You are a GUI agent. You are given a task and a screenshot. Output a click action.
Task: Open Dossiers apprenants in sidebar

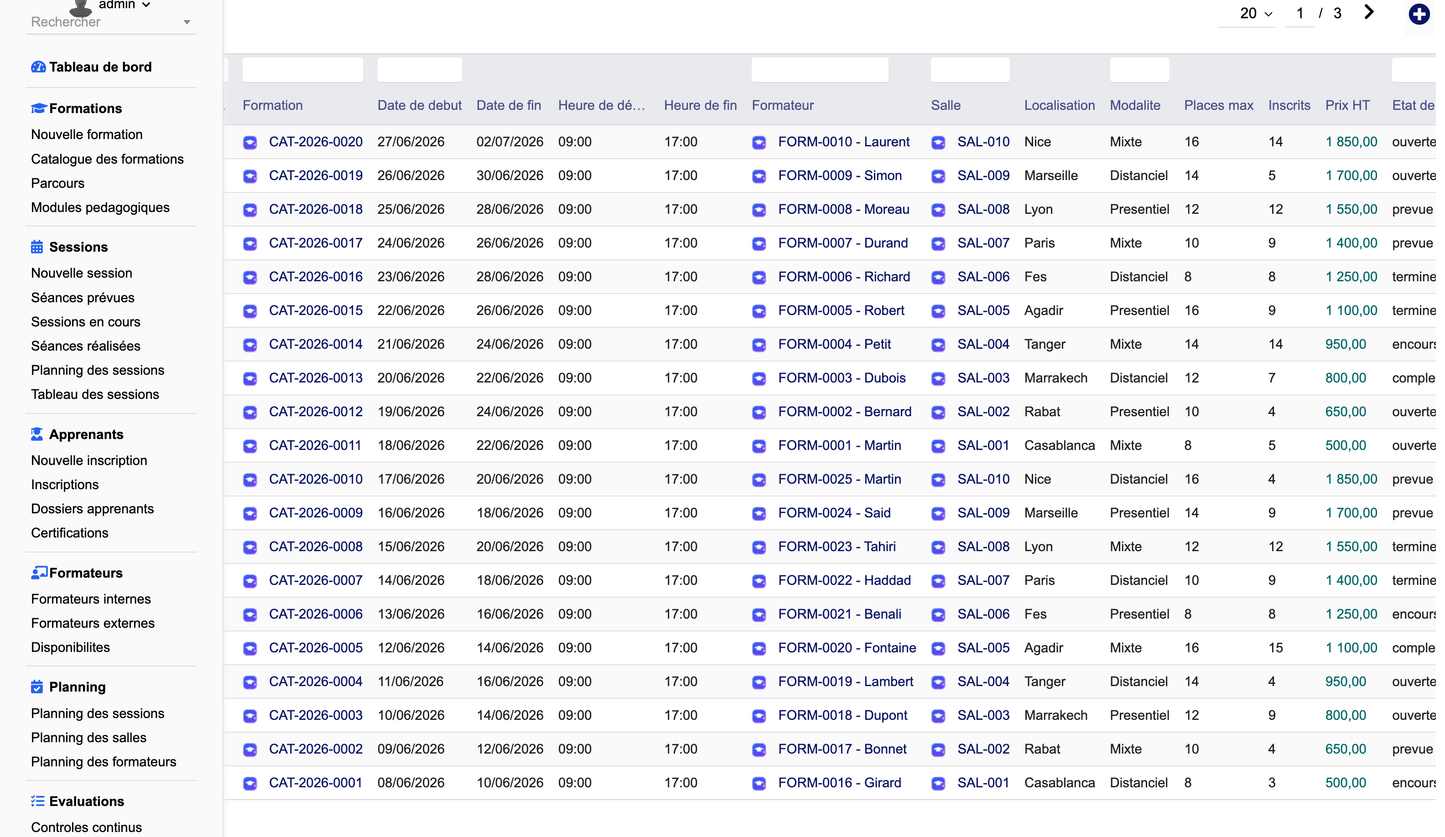[92, 508]
